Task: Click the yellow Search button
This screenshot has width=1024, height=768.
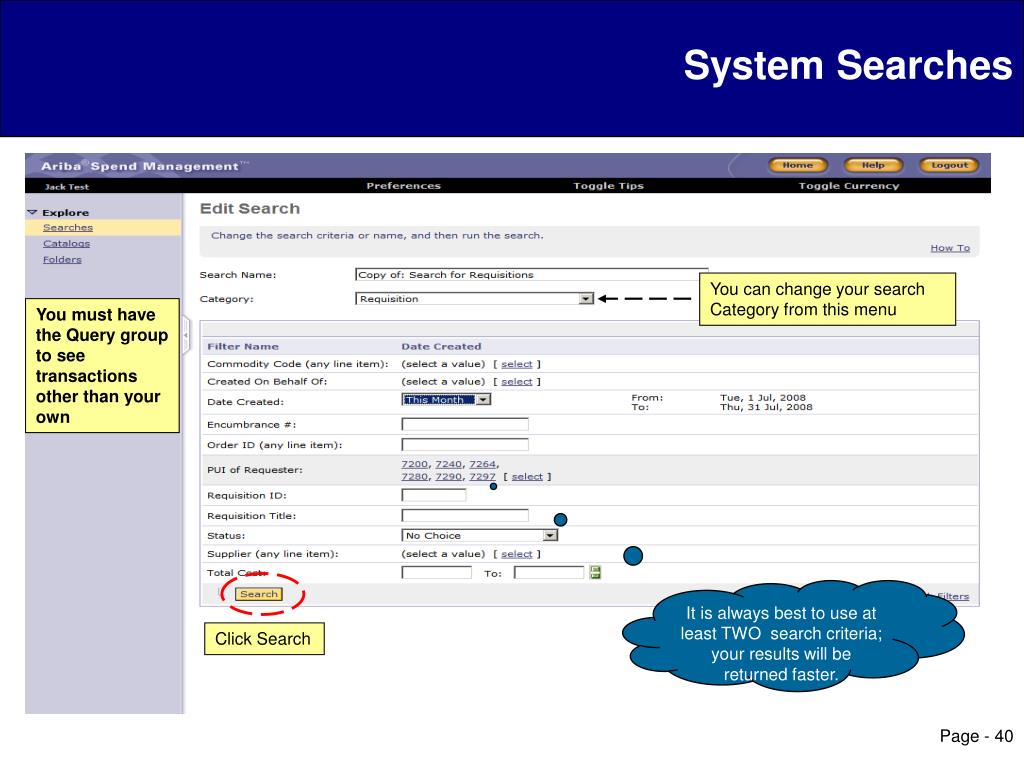Action: (259, 594)
